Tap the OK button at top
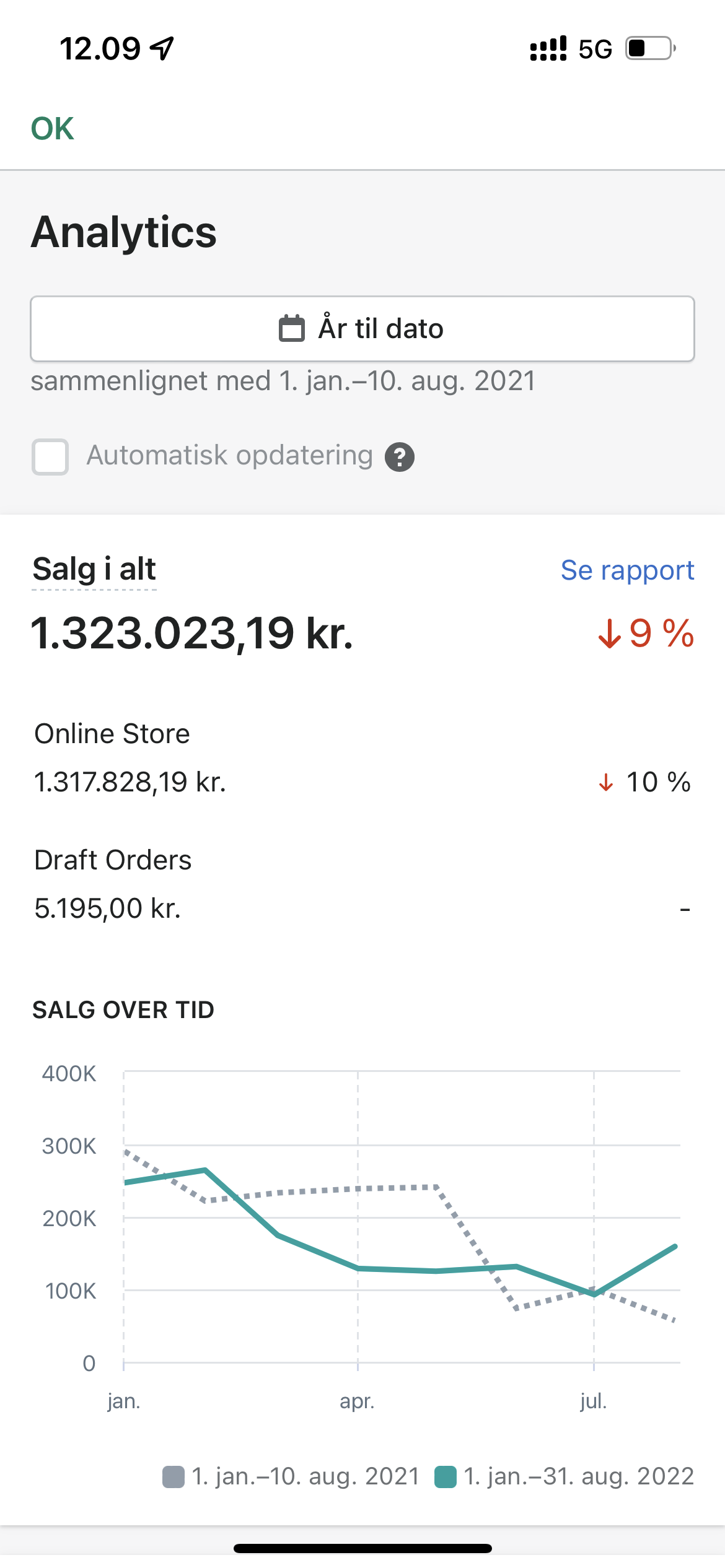Viewport: 725px width, 1568px height. [x=53, y=129]
